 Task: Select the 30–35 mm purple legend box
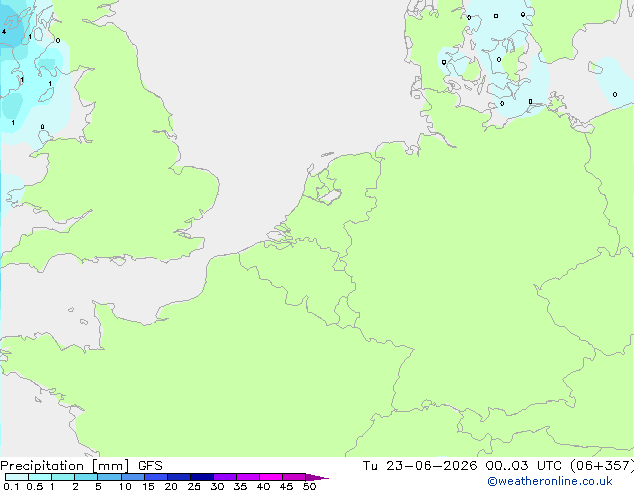pos(225,477)
